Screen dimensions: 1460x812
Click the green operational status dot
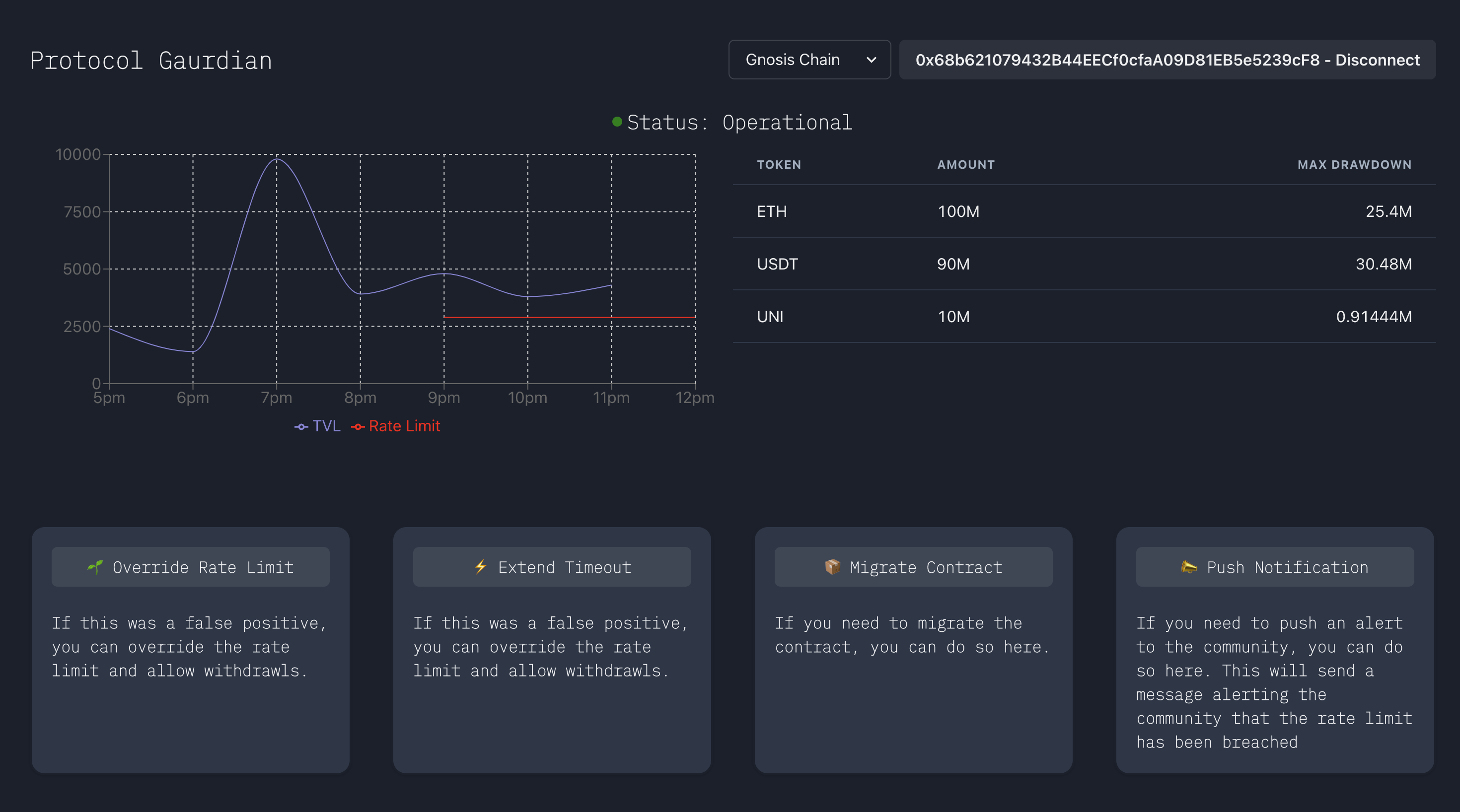point(617,122)
